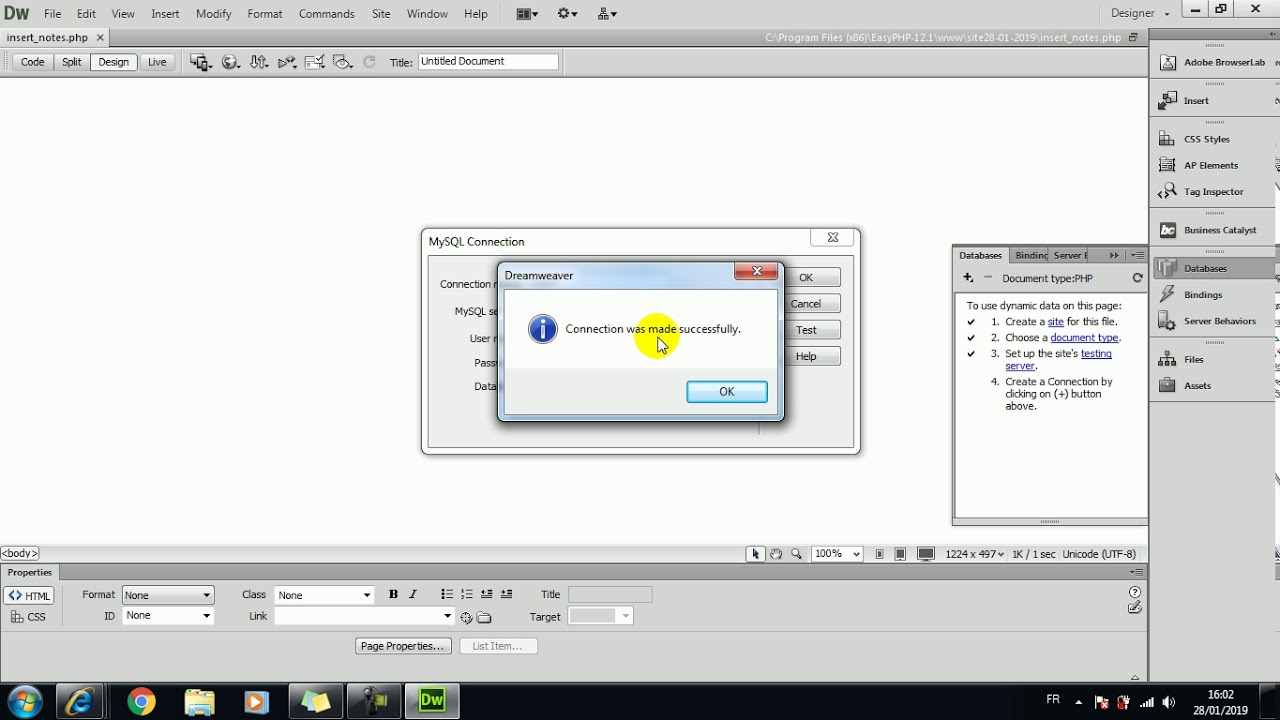Screen dimensions: 1280x720
Task: Open the Databases panel options menu
Action: tap(1138, 255)
